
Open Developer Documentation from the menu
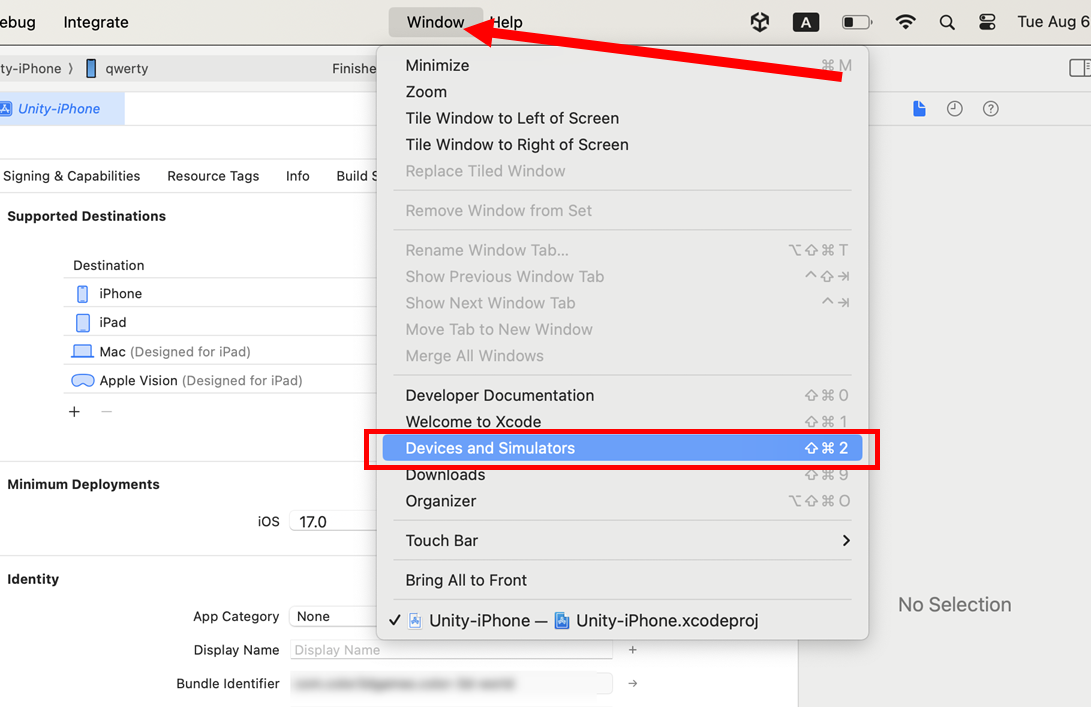pyautogui.click(x=623, y=395)
